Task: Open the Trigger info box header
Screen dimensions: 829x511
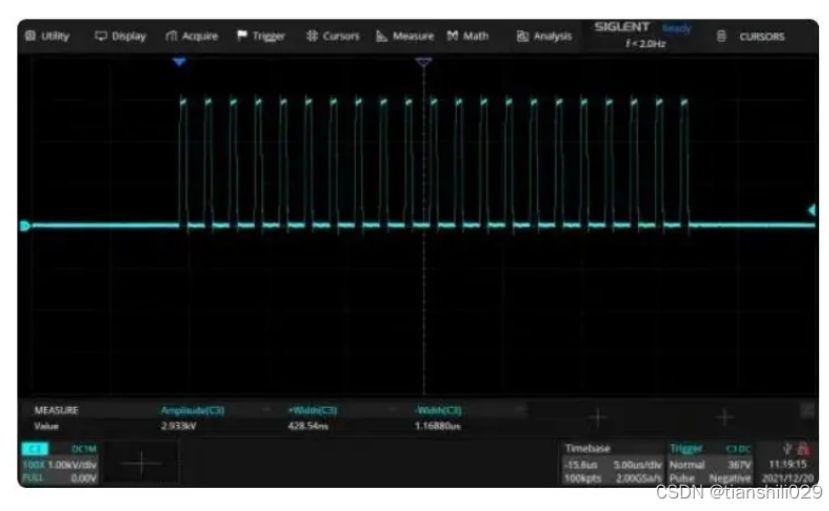Action: pos(686,449)
